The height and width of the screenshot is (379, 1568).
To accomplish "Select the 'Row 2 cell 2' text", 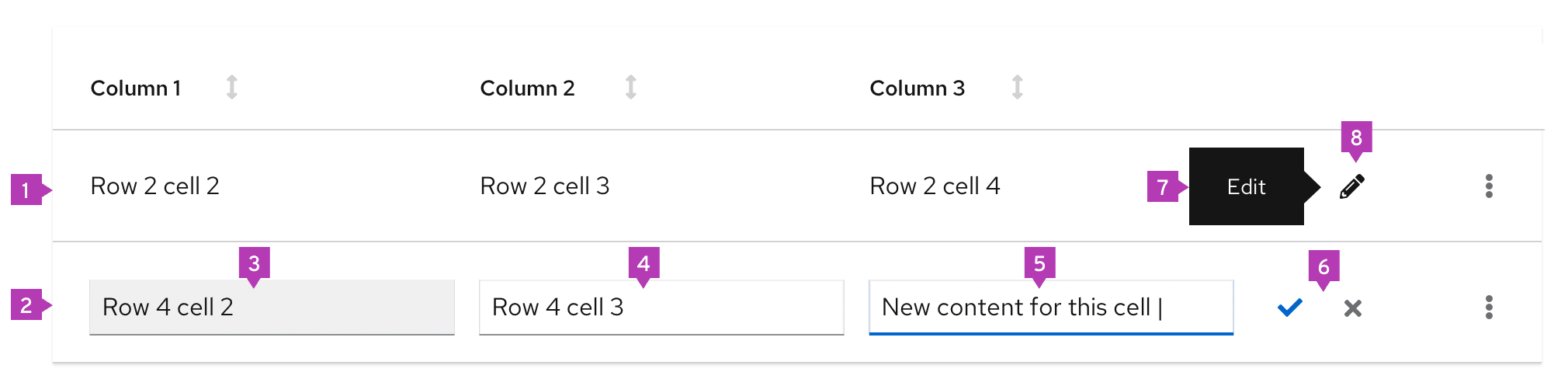I will pyautogui.click(x=155, y=186).
